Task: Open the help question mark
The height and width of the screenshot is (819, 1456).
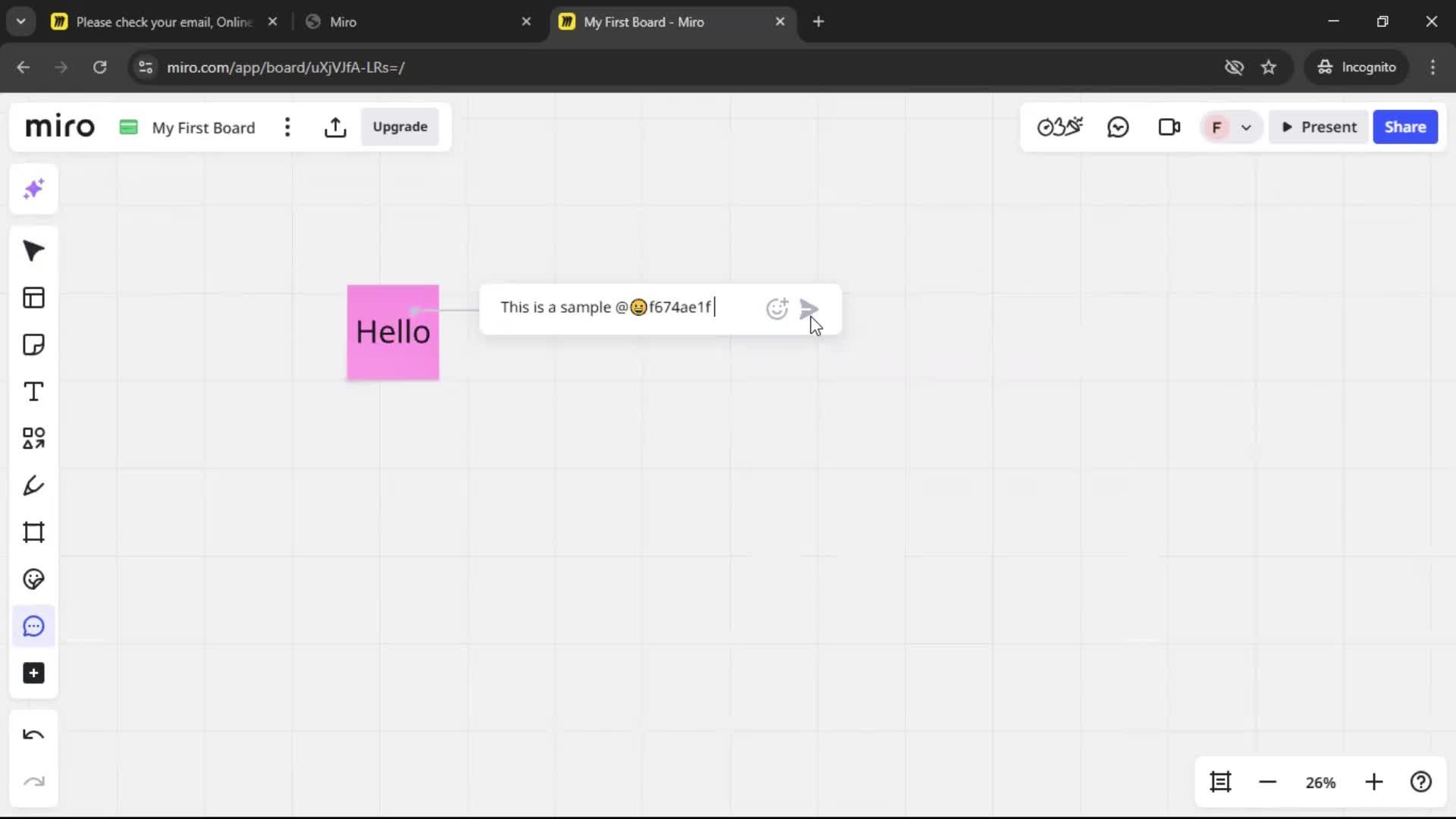Action: coord(1421,782)
